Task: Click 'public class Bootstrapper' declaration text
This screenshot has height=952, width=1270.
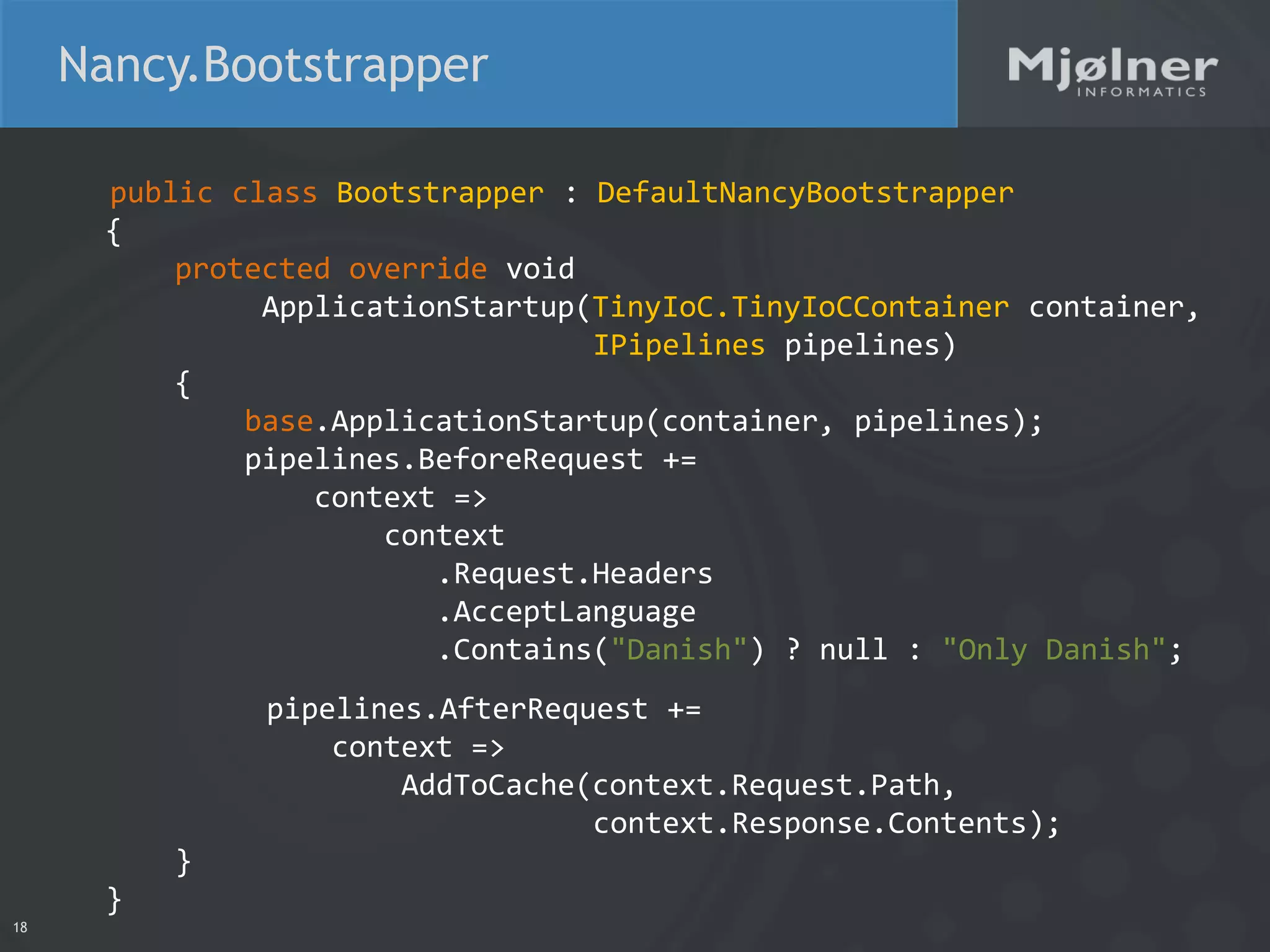Action: 327,193
